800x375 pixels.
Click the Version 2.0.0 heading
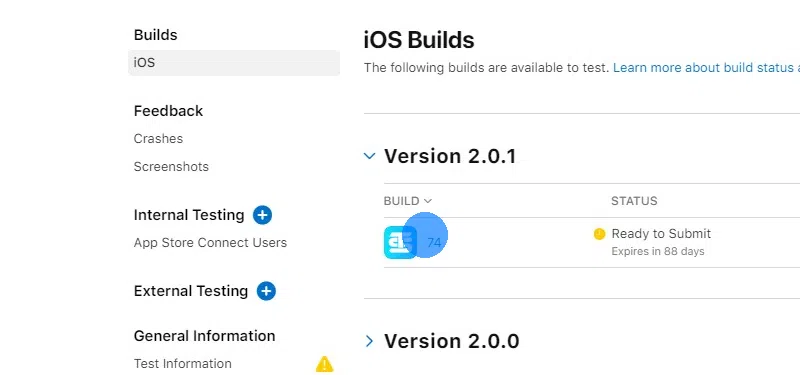click(452, 341)
